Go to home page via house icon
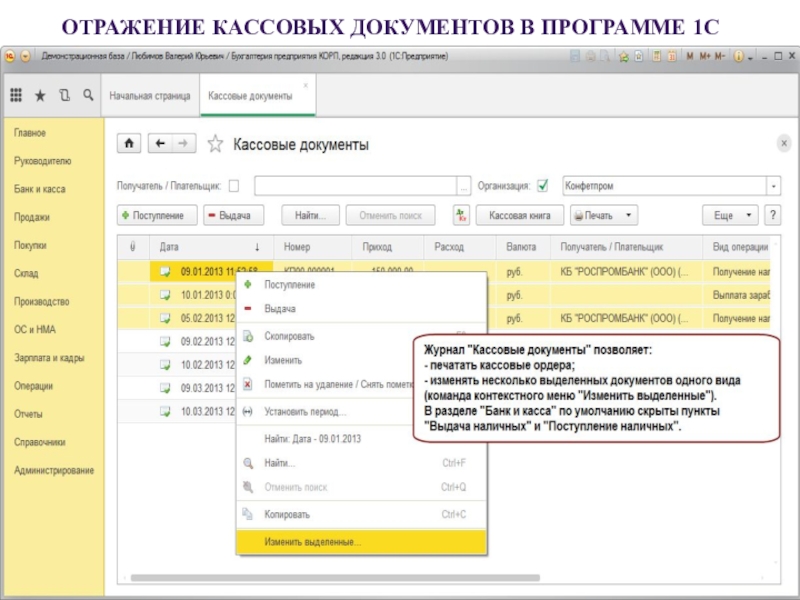800x600 pixels. pyautogui.click(x=129, y=144)
